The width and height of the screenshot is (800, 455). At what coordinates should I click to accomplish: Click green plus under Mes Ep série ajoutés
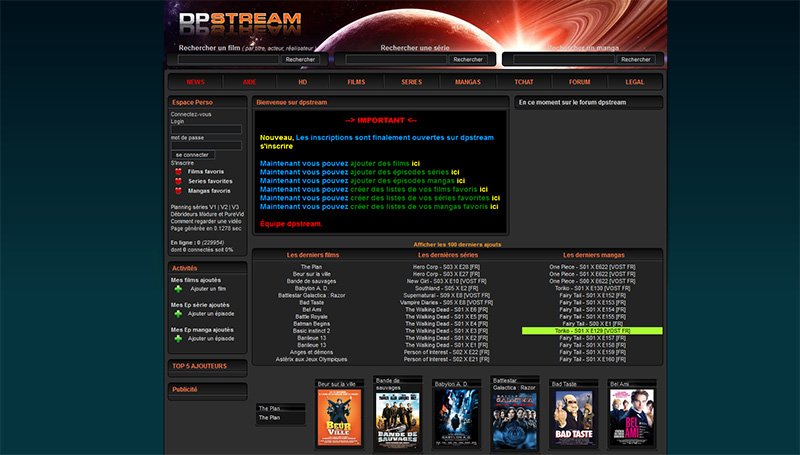tap(178, 313)
